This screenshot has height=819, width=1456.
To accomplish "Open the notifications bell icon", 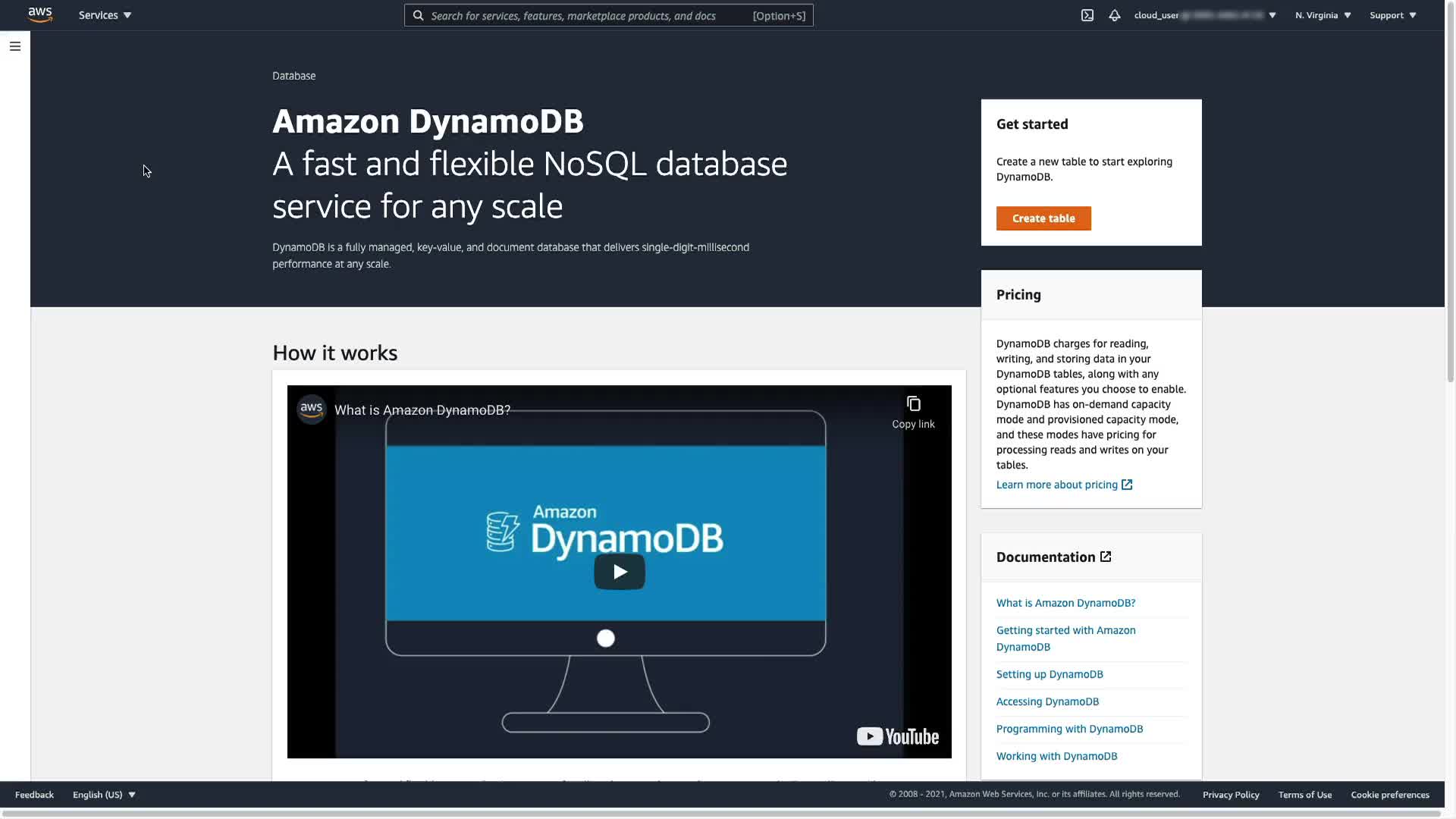I will [x=1114, y=15].
